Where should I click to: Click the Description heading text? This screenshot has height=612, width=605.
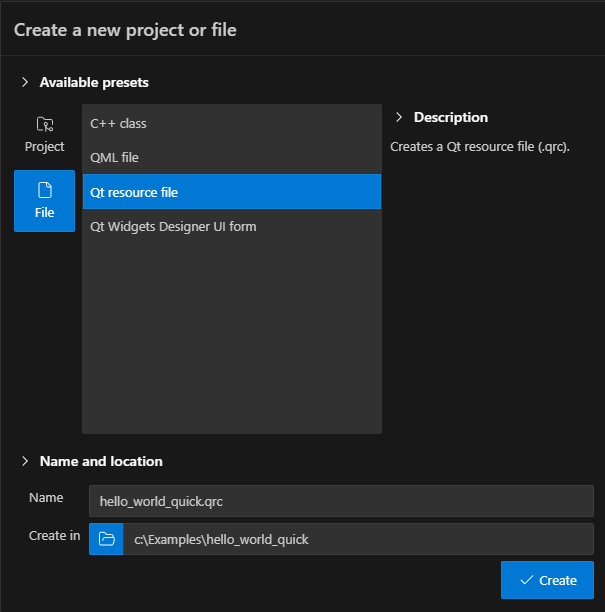pos(451,117)
